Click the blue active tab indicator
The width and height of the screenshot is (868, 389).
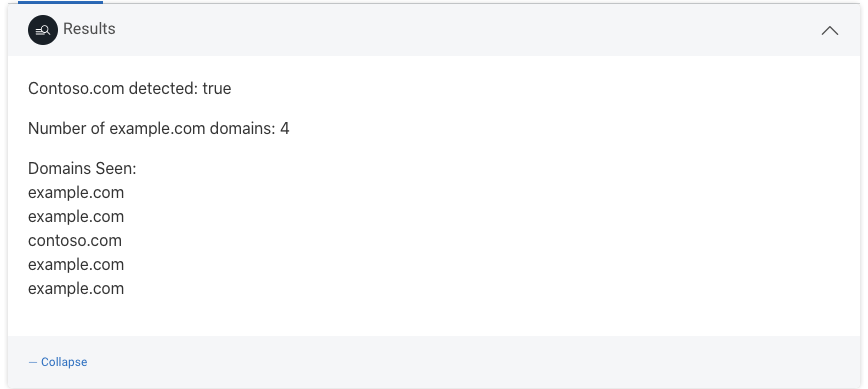(x=60, y=2)
